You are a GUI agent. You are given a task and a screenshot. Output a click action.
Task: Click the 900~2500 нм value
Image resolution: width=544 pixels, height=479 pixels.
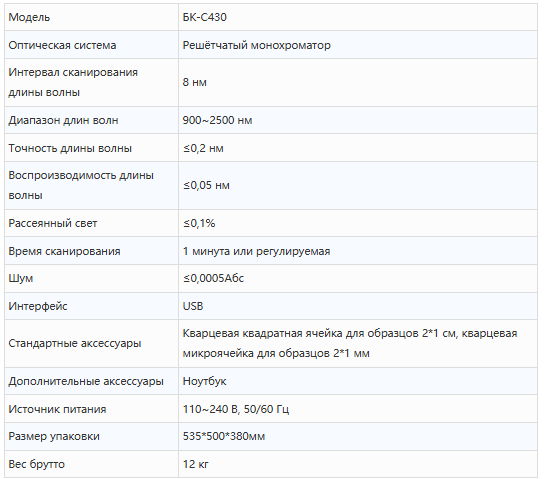[x=217, y=120]
